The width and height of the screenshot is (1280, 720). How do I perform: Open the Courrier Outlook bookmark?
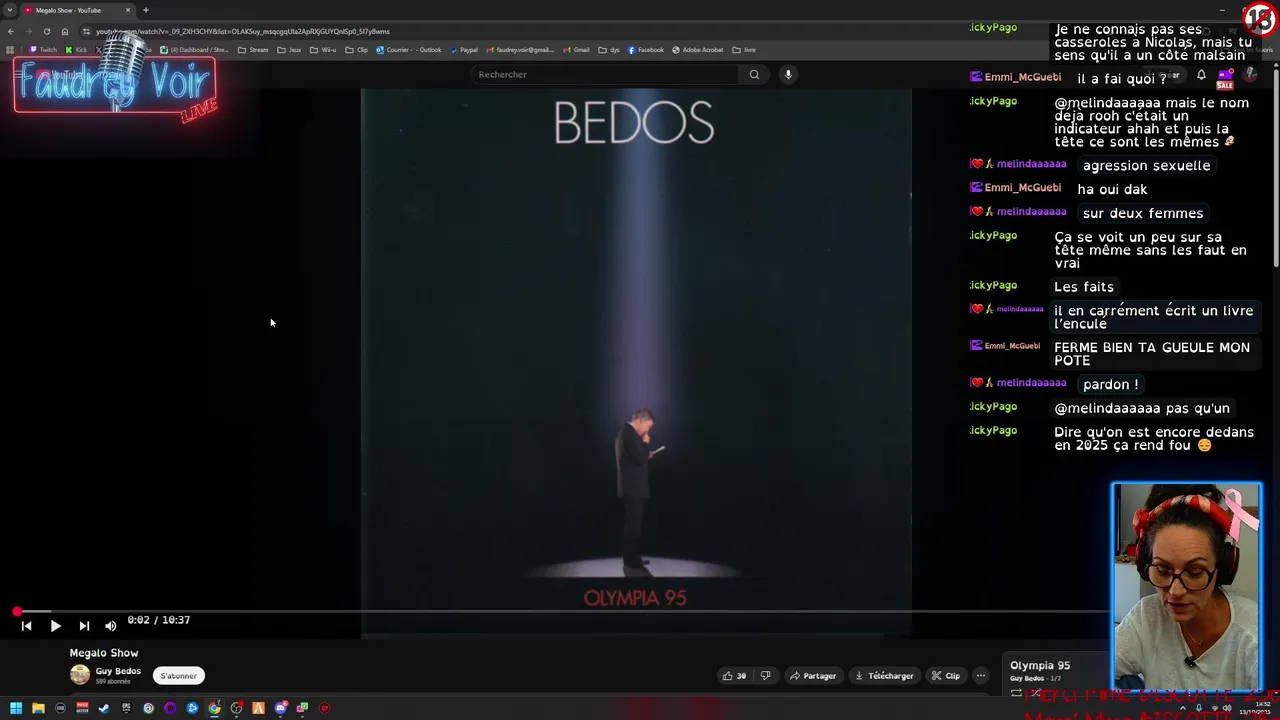(408, 50)
